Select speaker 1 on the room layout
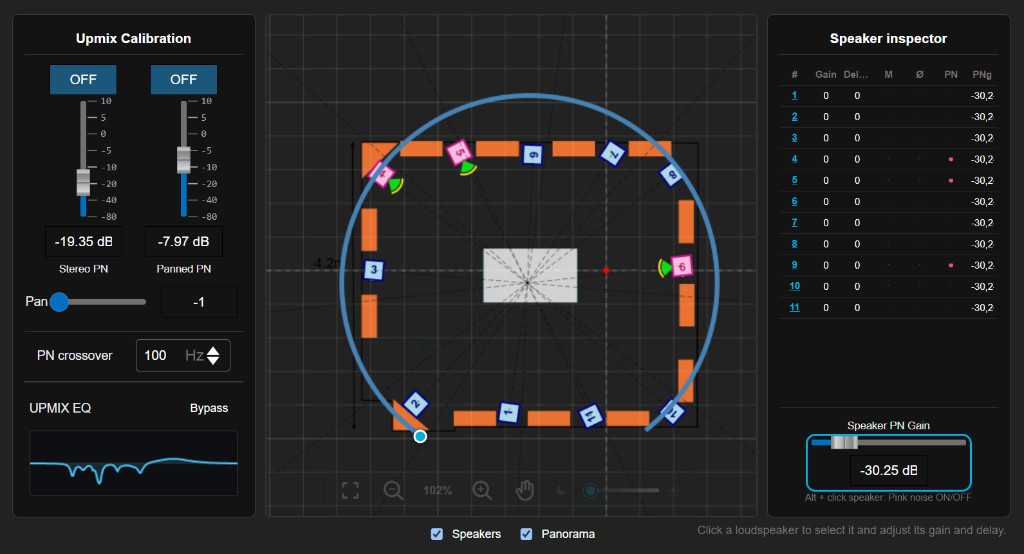This screenshot has height=554, width=1024. (508, 412)
